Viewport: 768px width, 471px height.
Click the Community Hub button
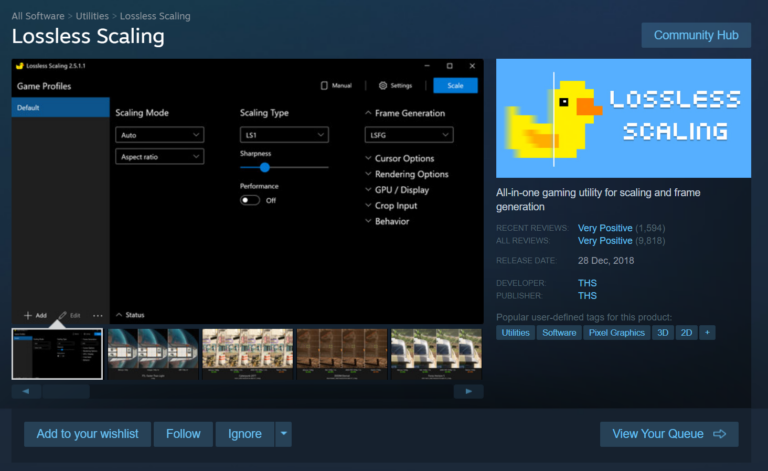point(696,35)
